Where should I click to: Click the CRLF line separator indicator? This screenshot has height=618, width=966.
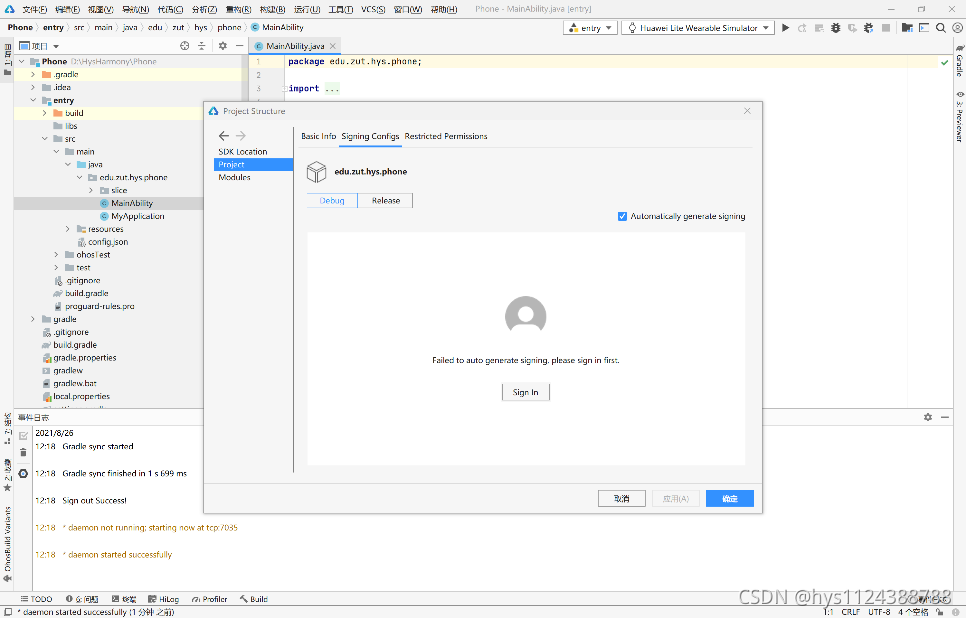pos(851,612)
